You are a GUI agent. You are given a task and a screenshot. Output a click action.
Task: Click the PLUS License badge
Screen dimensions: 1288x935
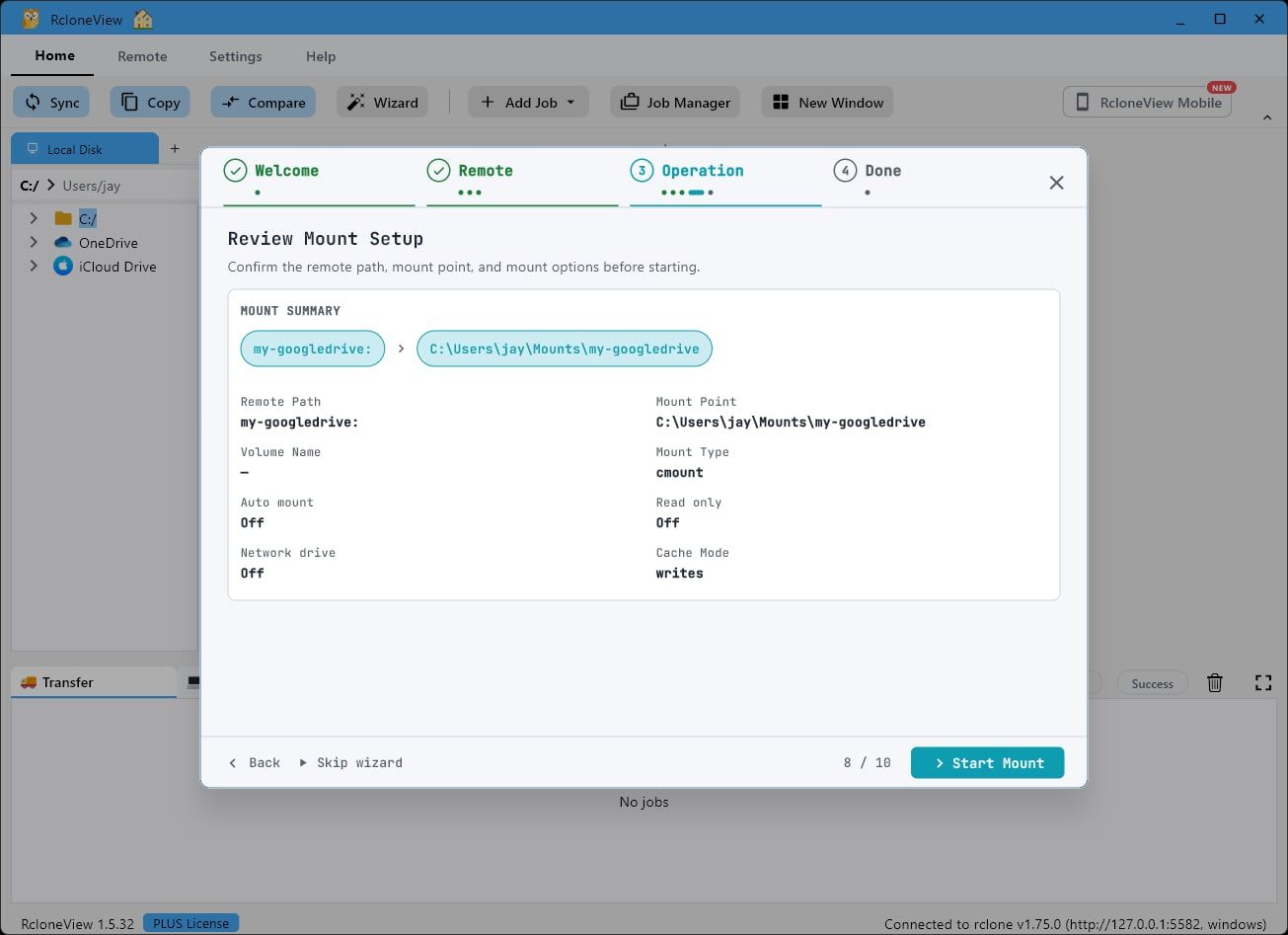[x=190, y=924]
